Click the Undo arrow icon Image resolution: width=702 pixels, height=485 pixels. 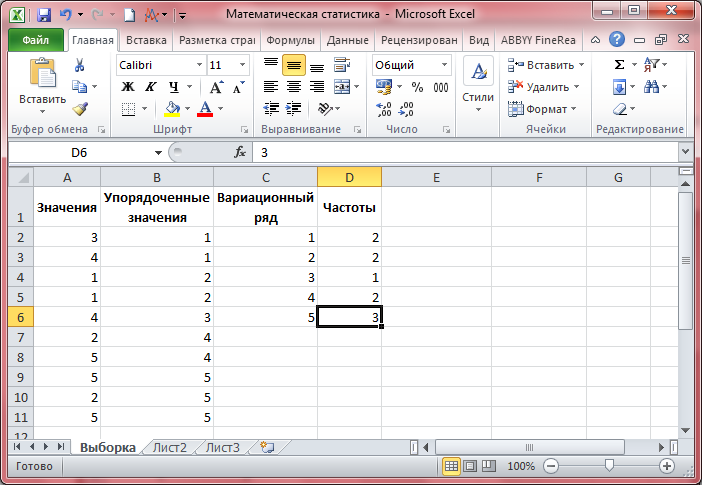66,16
